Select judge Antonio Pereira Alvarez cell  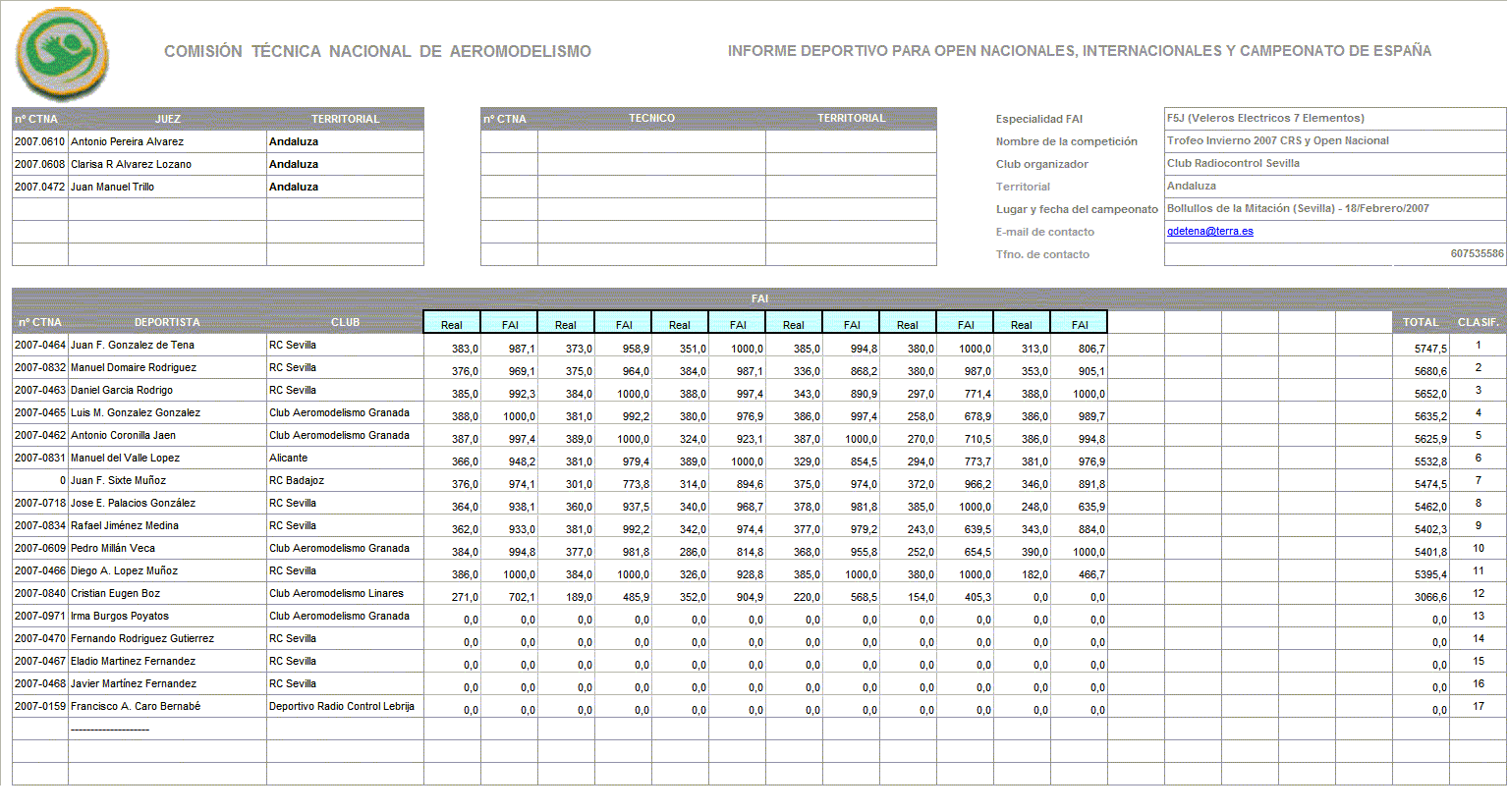point(128,142)
